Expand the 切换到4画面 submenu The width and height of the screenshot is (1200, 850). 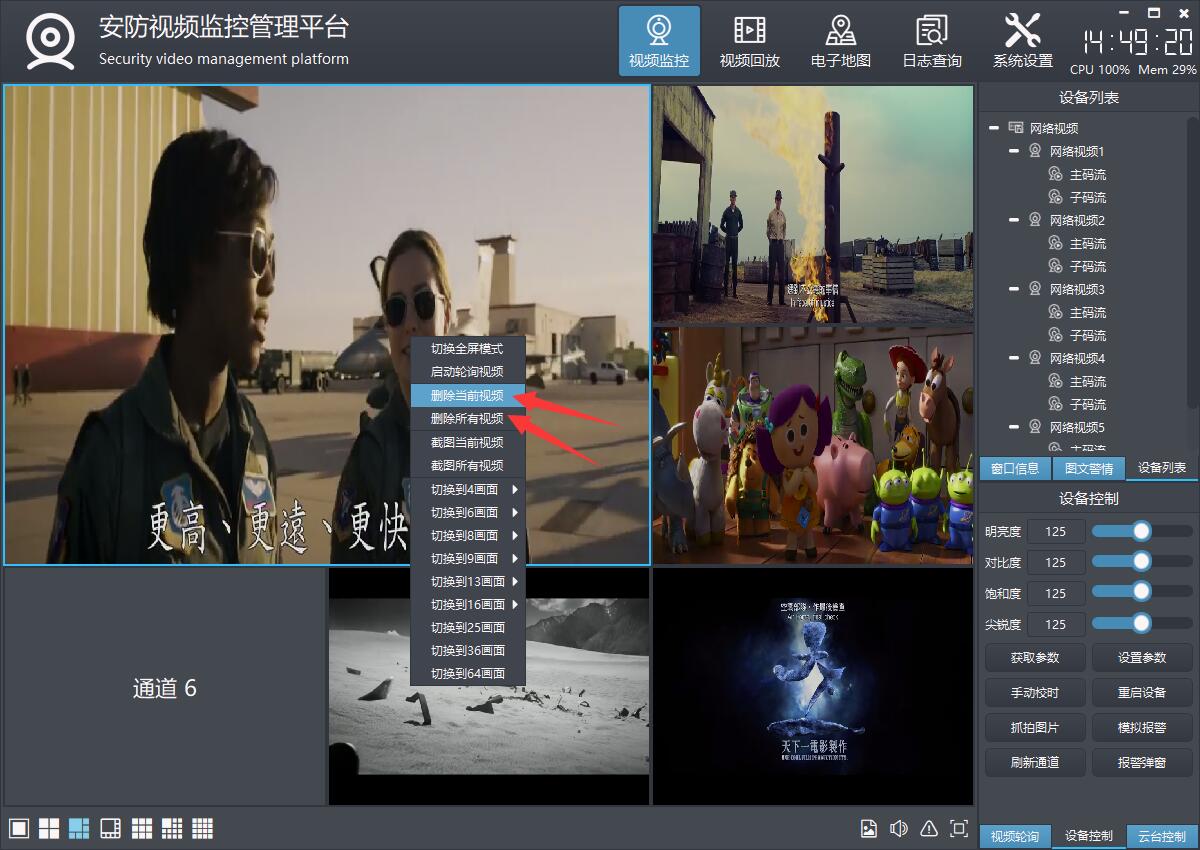coord(468,489)
